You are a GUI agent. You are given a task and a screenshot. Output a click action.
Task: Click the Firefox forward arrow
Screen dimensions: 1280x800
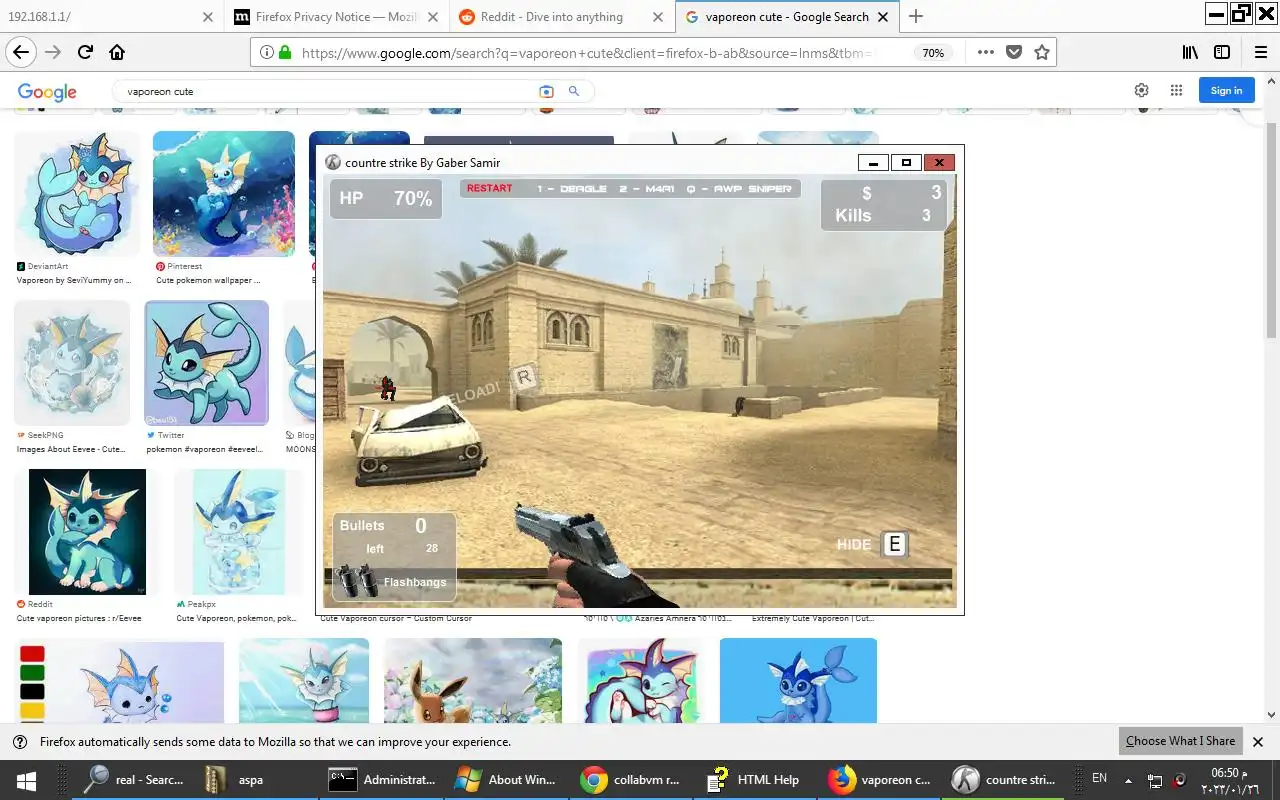53,53
